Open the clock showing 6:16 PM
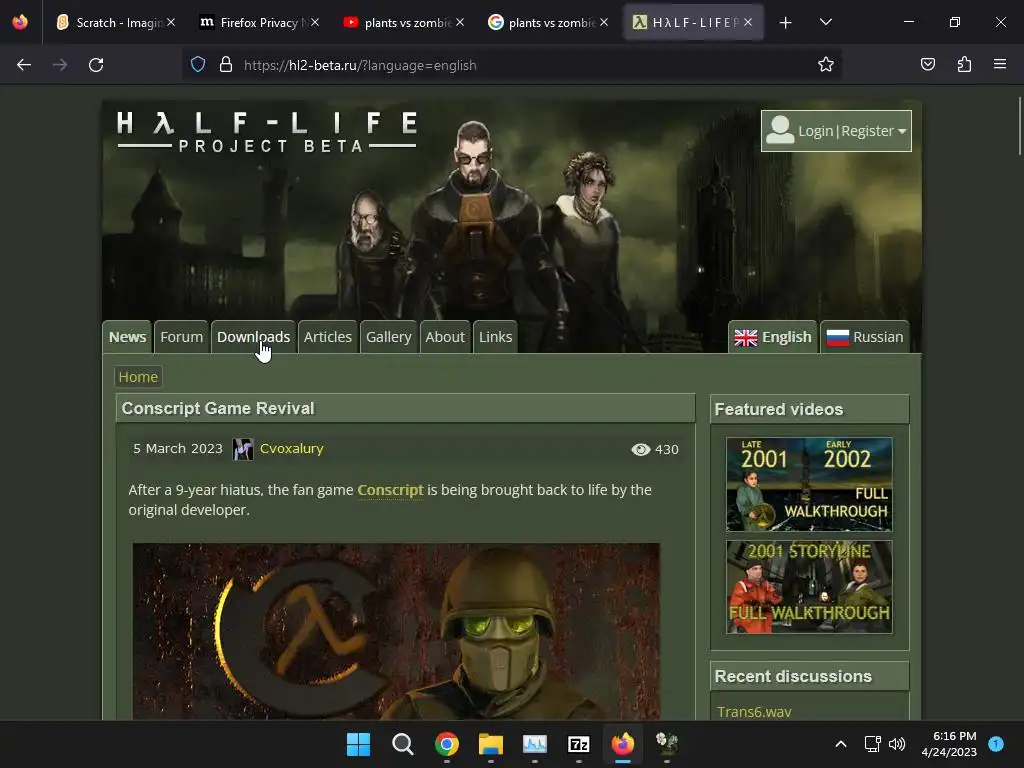The image size is (1024, 768). (949, 744)
